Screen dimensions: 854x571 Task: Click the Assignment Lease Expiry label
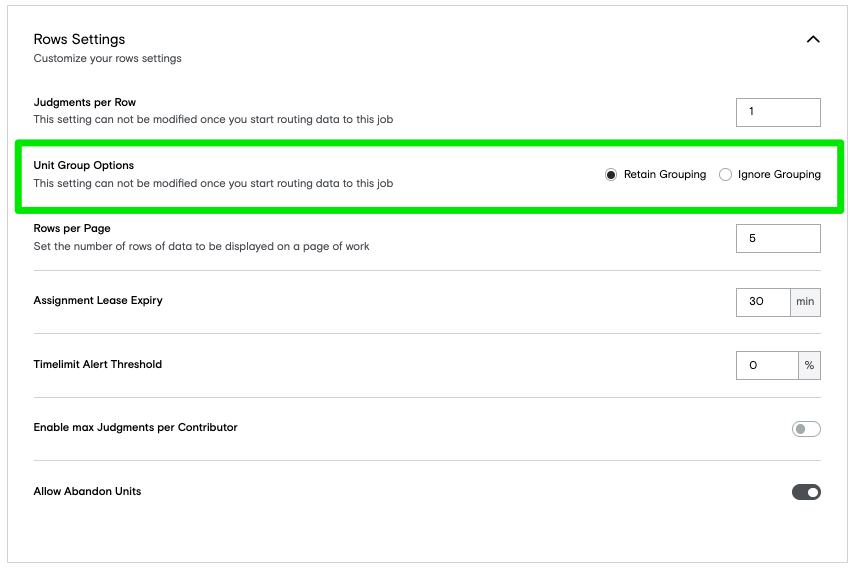(98, 300)
